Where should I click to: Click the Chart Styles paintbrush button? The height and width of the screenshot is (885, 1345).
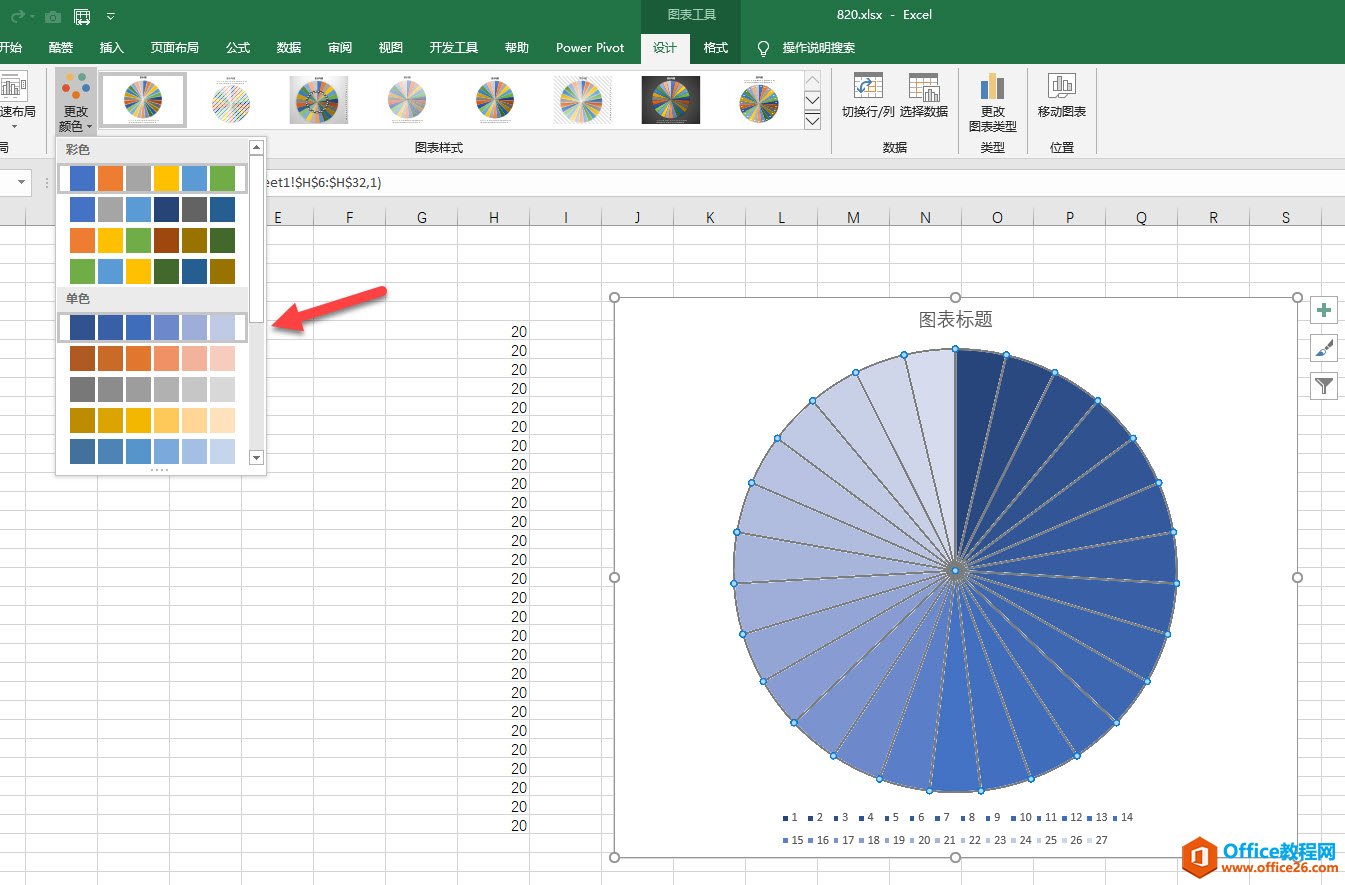(1324, 348)
